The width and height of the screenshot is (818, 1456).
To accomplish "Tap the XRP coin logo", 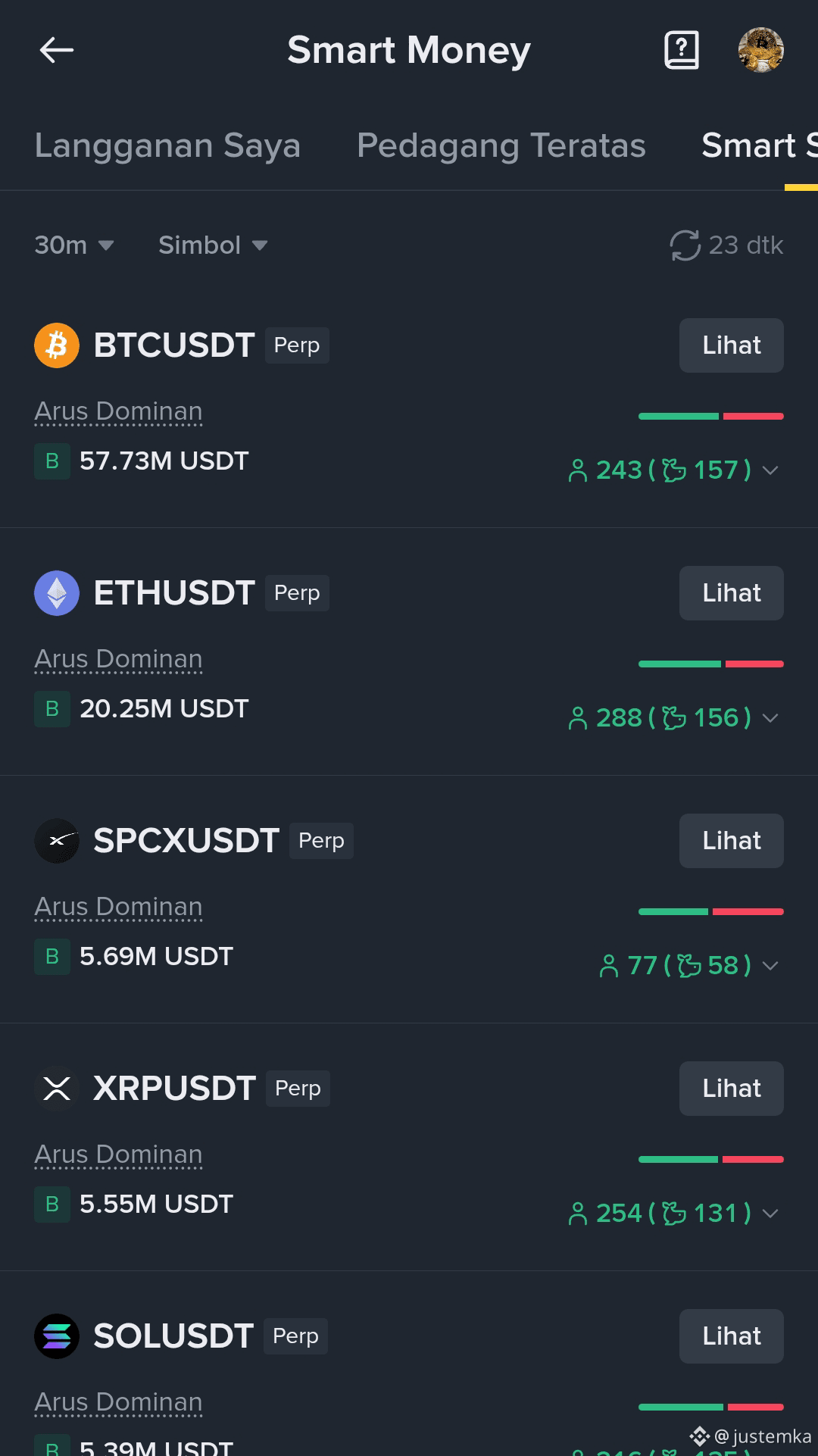I will pyautogui.click(x=57, y=1089).
